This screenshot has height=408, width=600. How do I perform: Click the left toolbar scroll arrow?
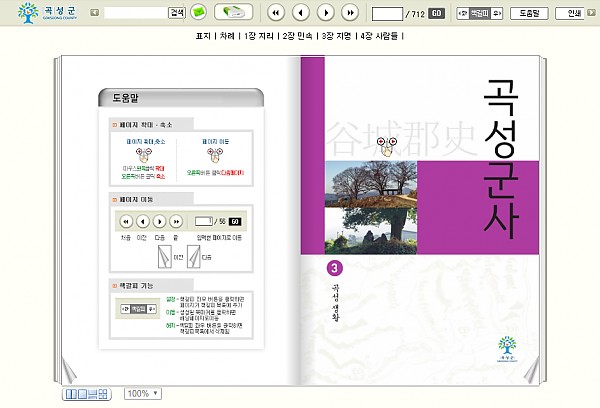(x=95, y=13)
